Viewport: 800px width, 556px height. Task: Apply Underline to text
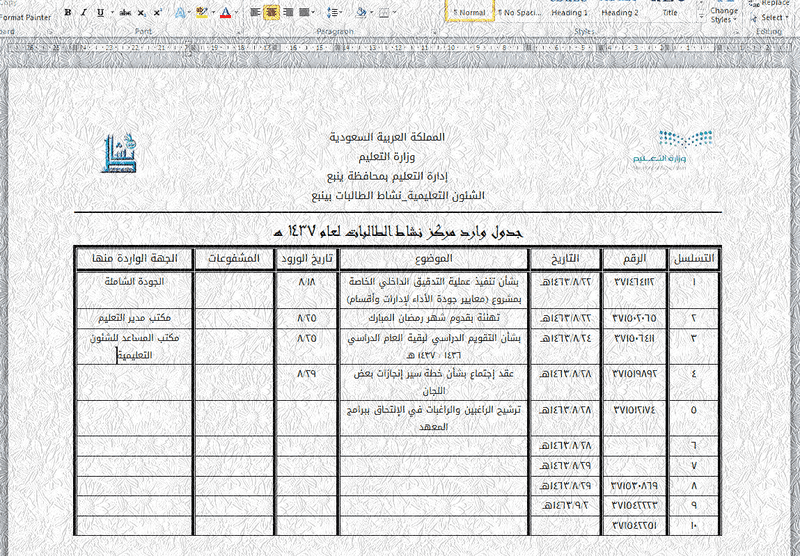tap(100, 13)
